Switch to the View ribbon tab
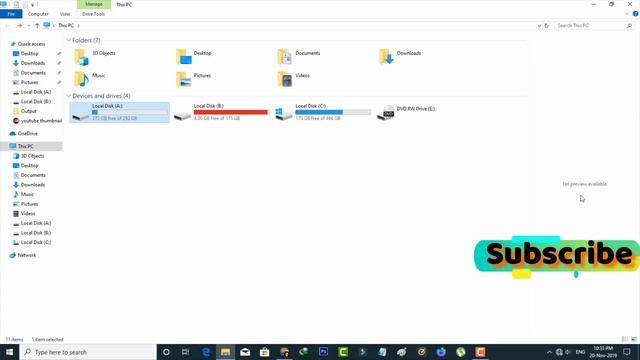 [65, 14]
